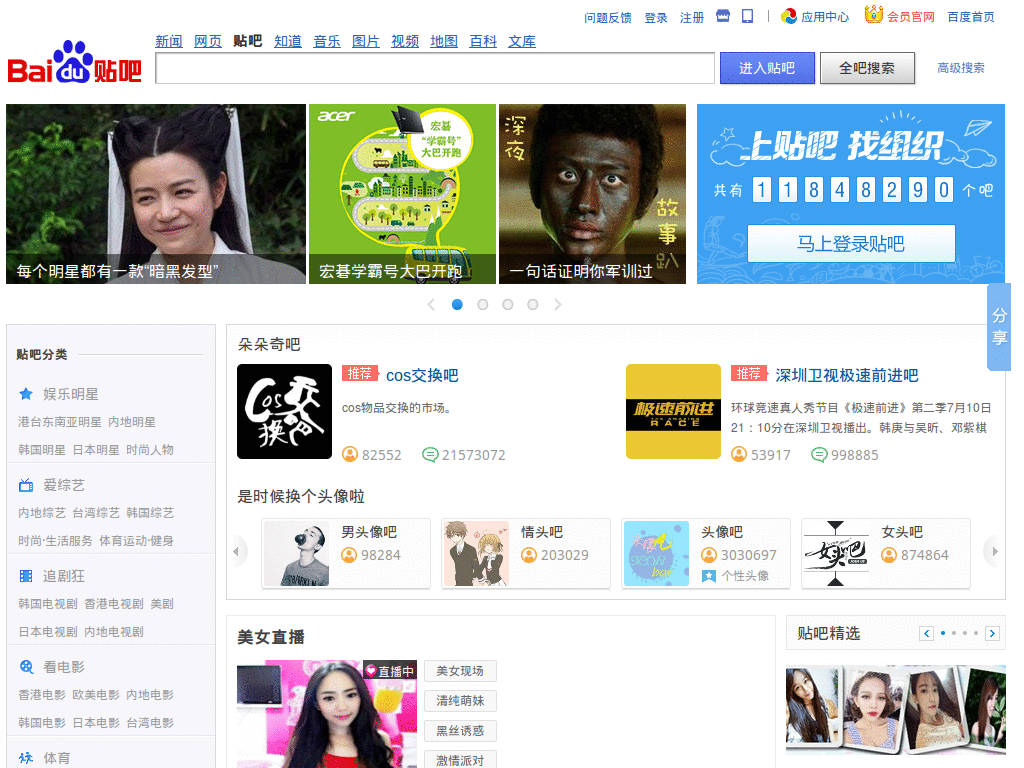1024x768 pixels.
Task: Open the 网页 nav tab
Action: [x=208, y=41]
